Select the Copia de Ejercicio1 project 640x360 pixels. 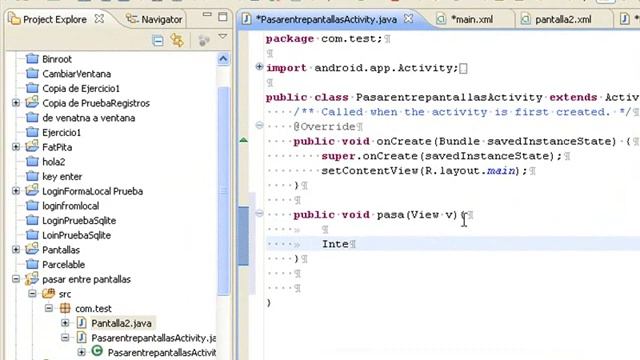(x=81, y=88)
